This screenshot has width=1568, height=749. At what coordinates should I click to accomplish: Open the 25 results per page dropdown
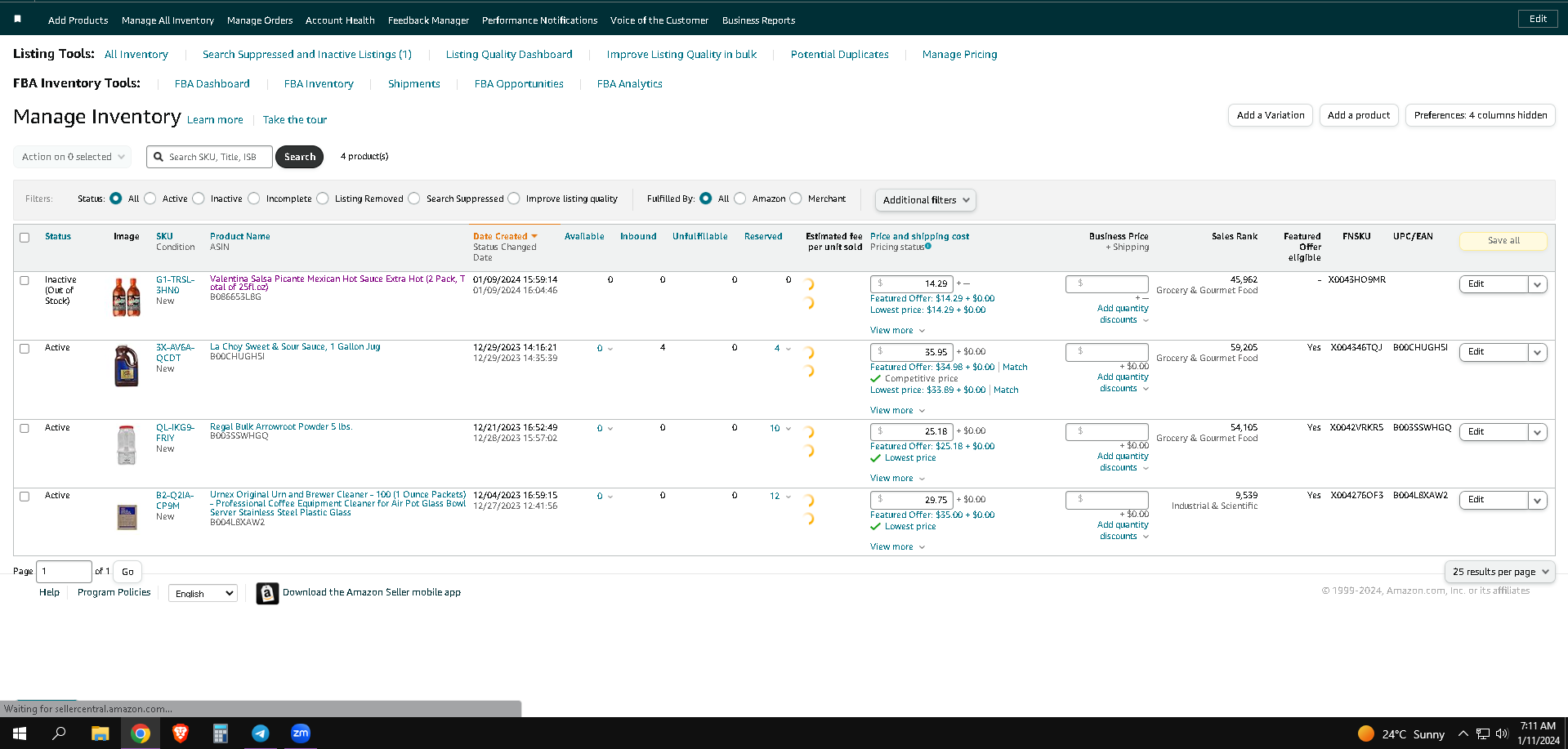(x=1499, y=572)
